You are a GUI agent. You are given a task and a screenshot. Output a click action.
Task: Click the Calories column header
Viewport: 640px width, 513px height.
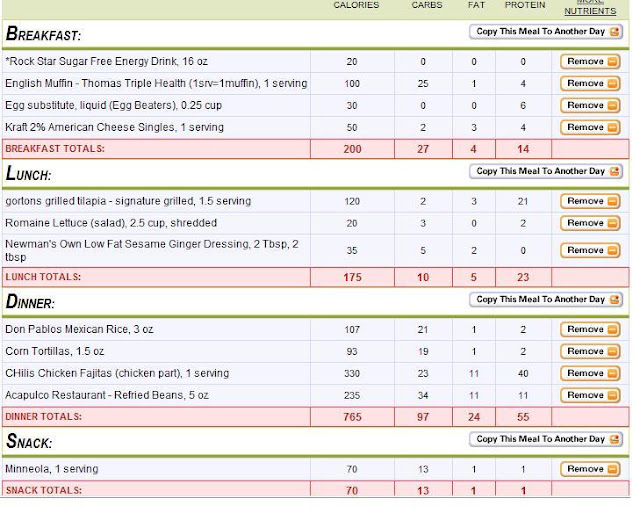pos(356,5)
